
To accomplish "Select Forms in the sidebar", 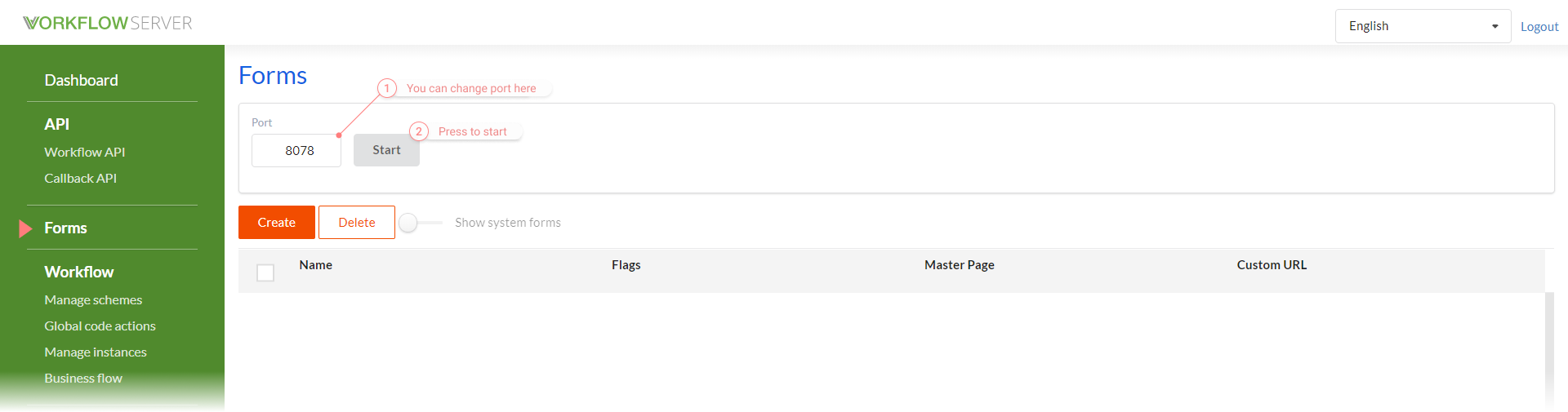I will click(65, 228).
